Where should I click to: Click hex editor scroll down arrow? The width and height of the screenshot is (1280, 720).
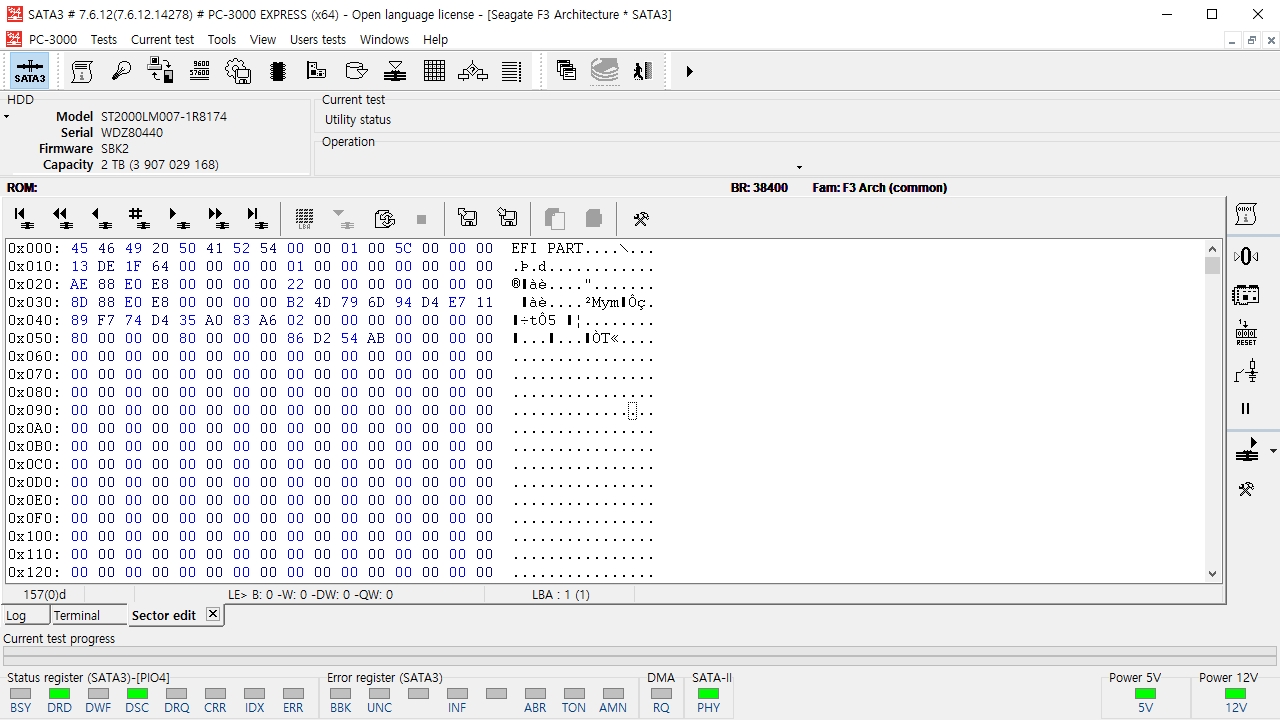1213,574
